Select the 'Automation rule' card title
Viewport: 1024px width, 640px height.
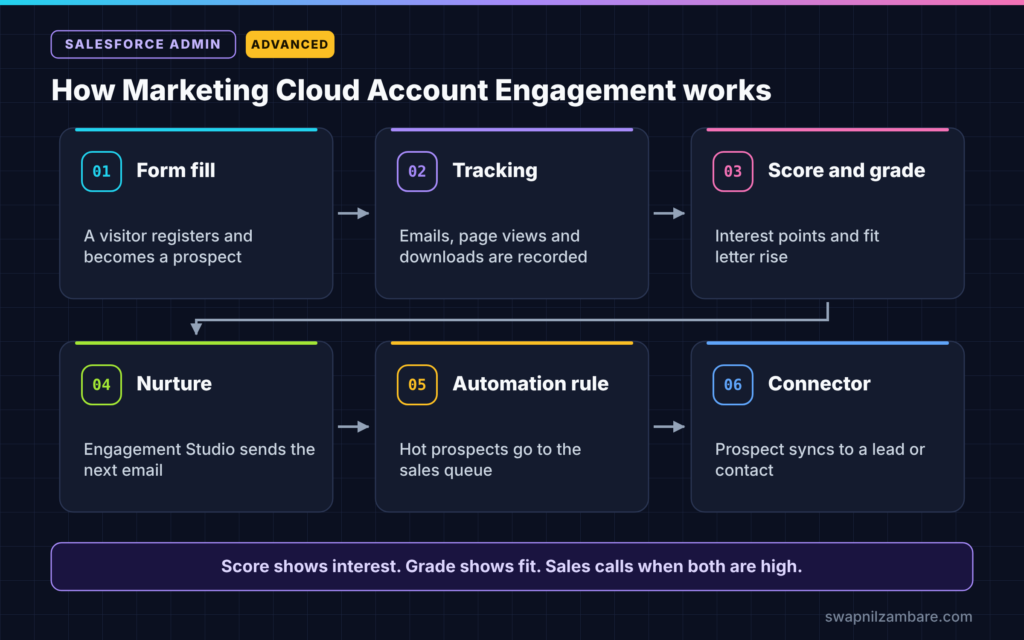[x=530, y=383]
